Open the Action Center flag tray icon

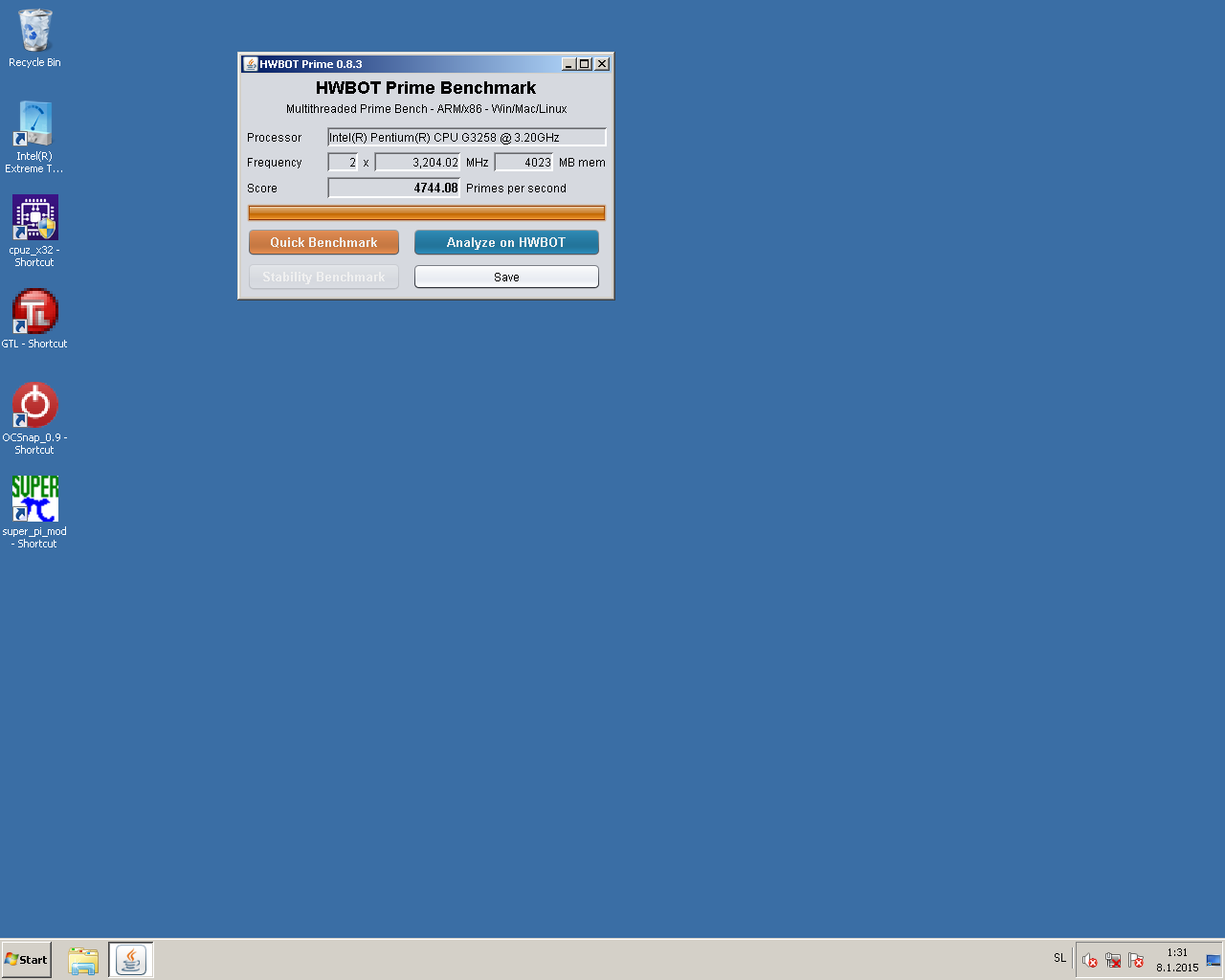click(x=1136, y=960)
